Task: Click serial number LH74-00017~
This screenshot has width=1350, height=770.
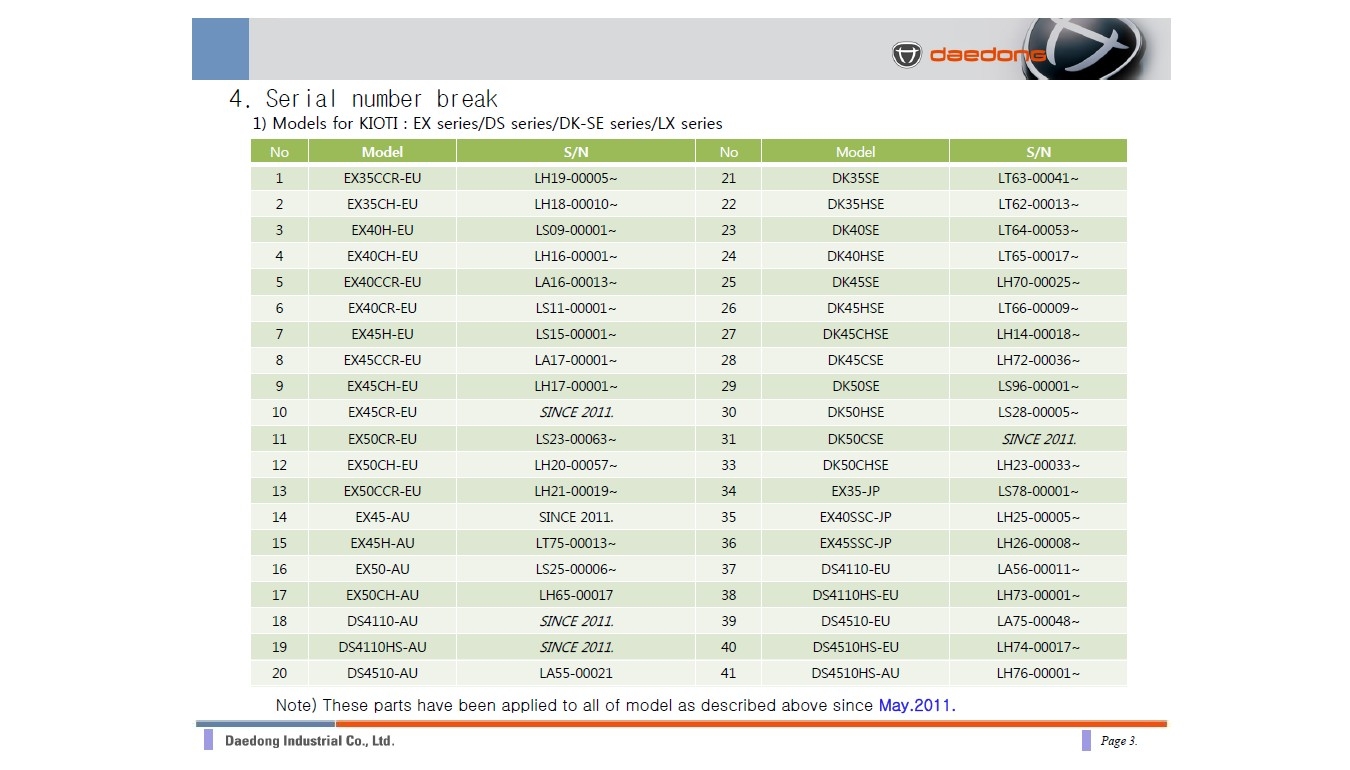Action: [x=1038, y=647]
